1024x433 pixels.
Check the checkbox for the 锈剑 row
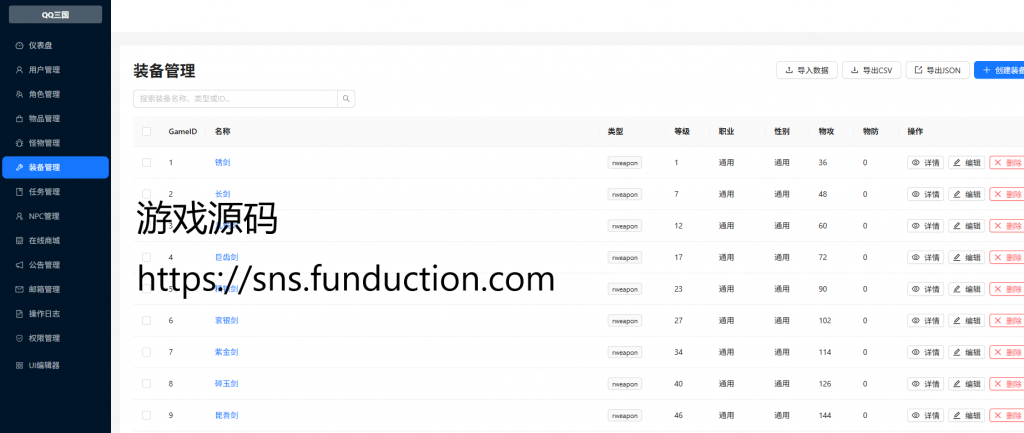146,162
